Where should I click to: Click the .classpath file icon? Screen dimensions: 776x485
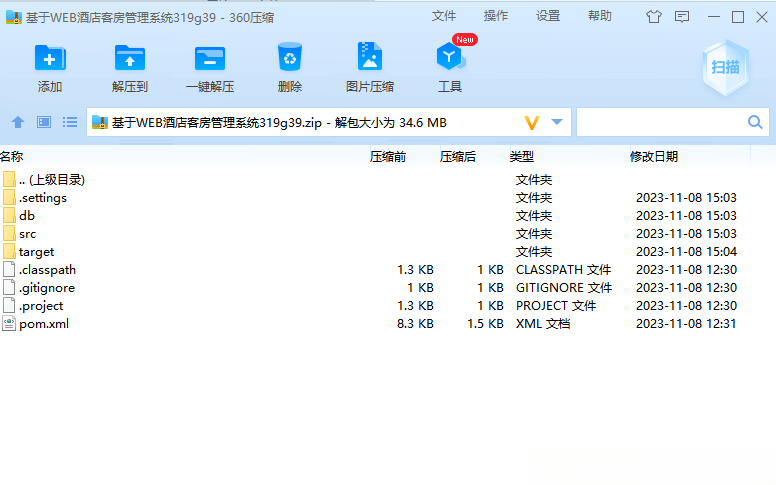point(9,269)
